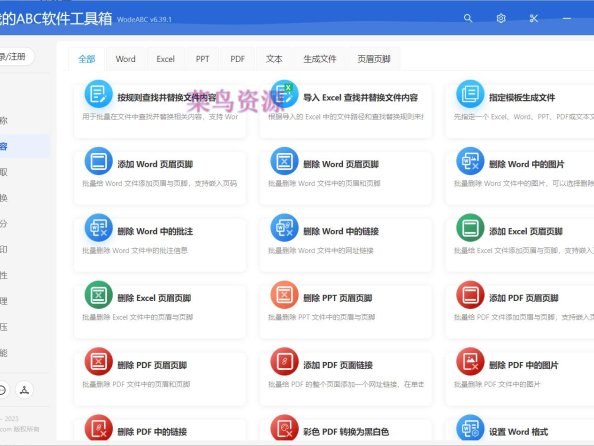Viewport: 594px width, 446px height.
Task: Switch to the 页眉页脚 tab
Action: [x=374, y=59]
